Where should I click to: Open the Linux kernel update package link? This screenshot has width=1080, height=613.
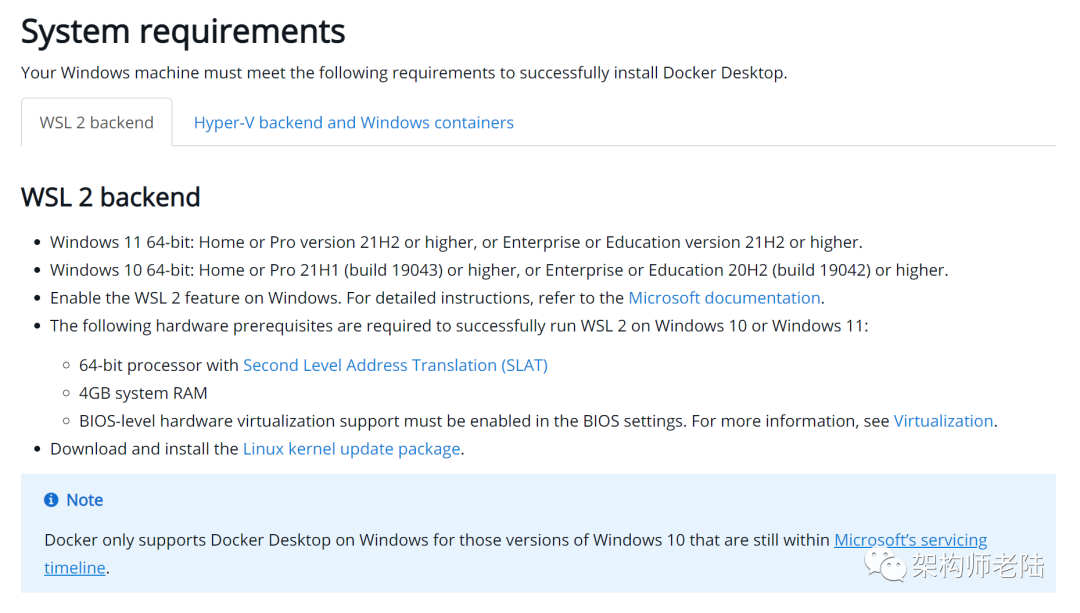pos(351,449)
